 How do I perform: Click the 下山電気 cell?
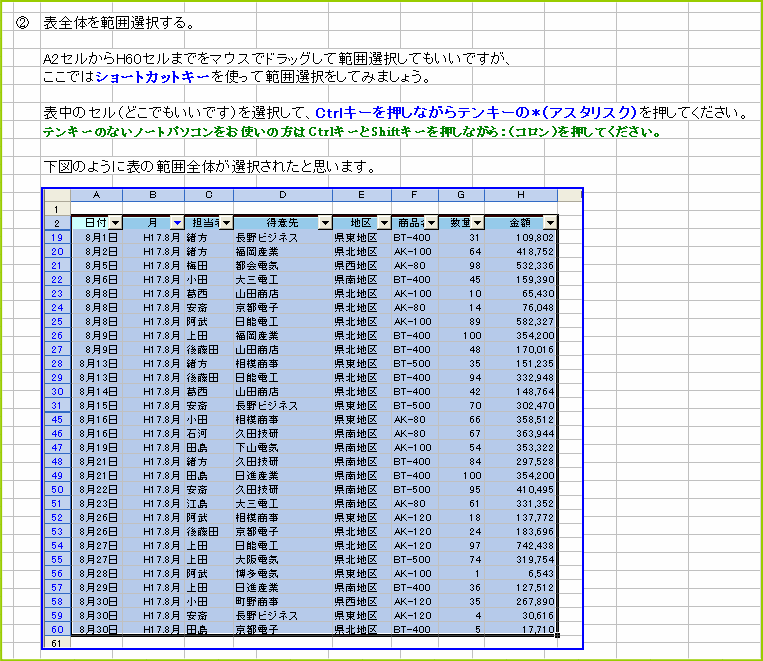283,447
